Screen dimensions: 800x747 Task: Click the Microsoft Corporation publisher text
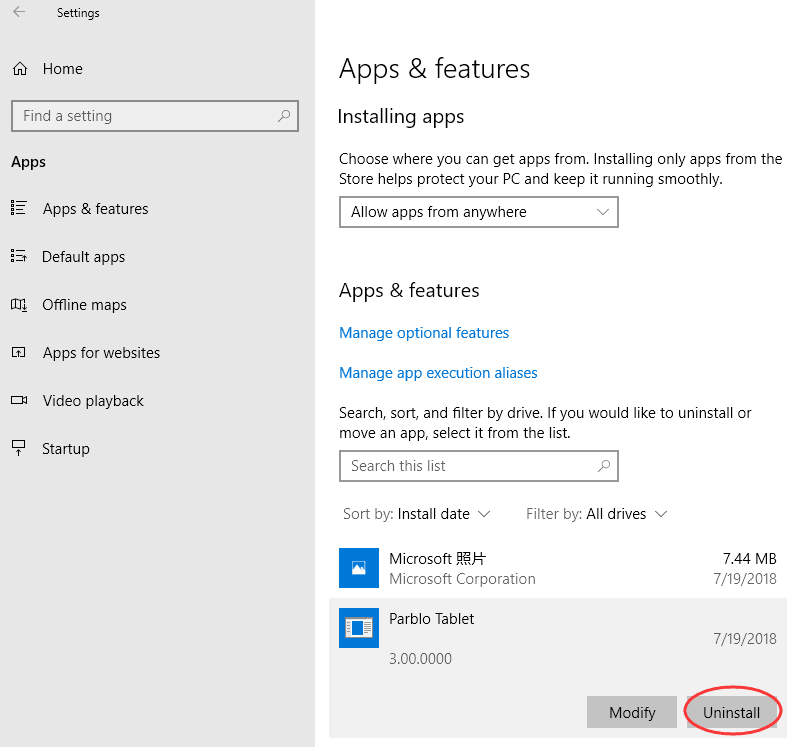462,579
